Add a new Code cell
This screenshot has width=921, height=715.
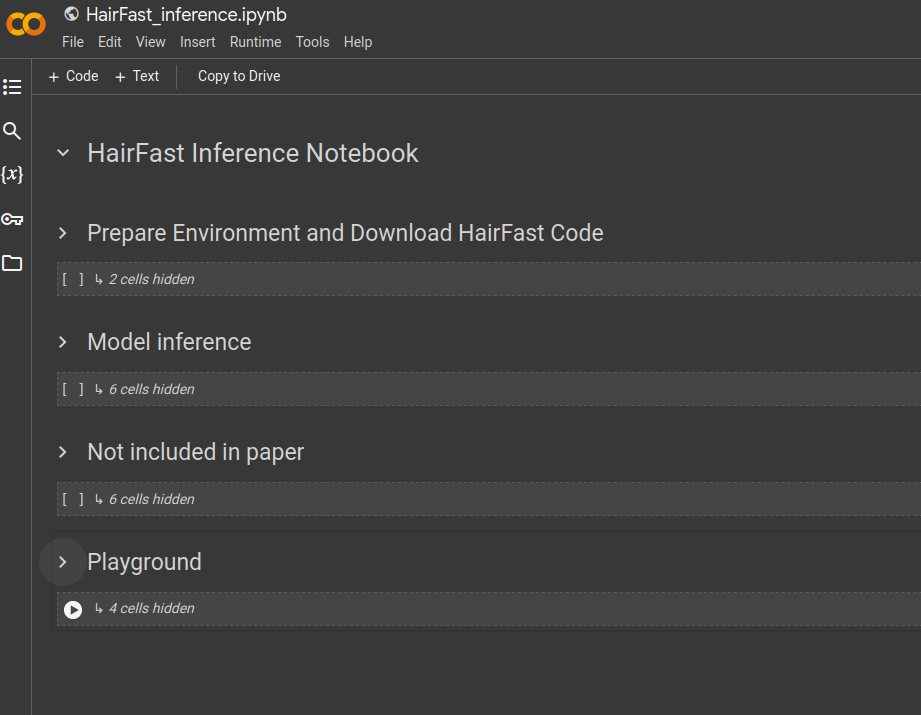(74, 76)
